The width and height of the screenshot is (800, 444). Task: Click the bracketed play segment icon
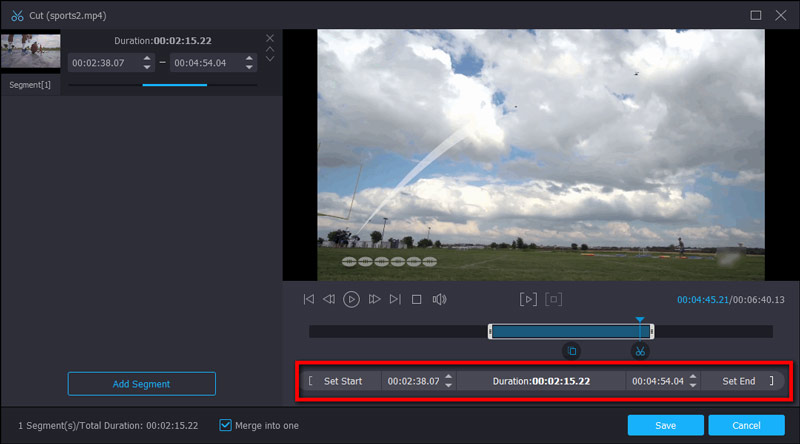point(528,299)
